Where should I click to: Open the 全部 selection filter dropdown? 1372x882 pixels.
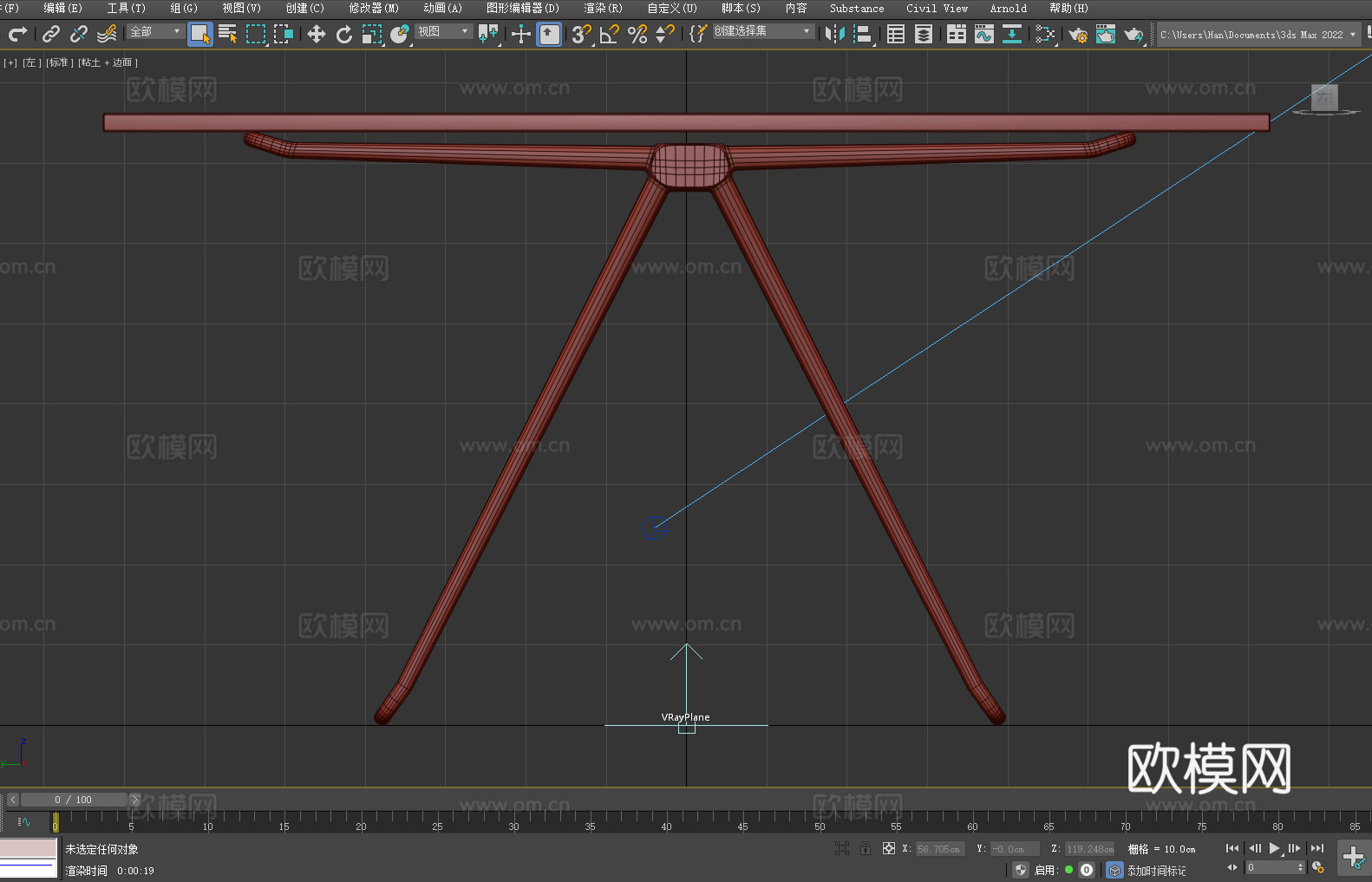(x=155, y=31)
